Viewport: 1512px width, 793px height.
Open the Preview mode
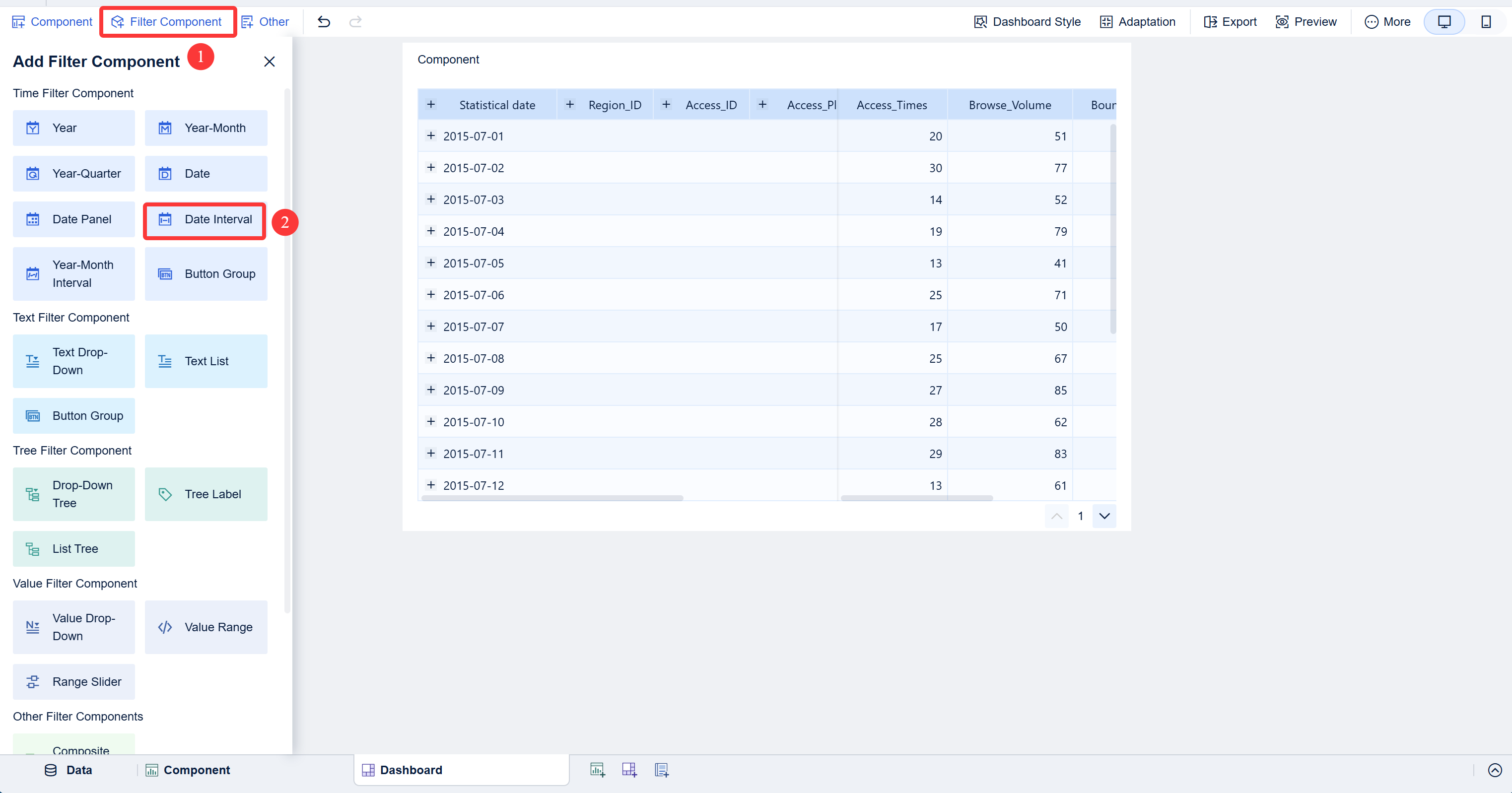click(x=1306, y=22)
